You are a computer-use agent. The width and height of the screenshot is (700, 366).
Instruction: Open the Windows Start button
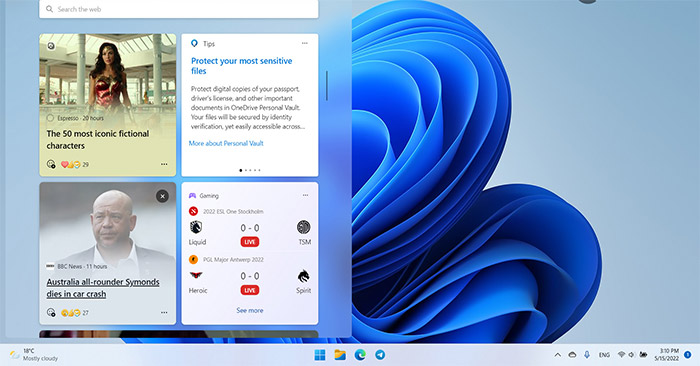[x=320, y=355]
